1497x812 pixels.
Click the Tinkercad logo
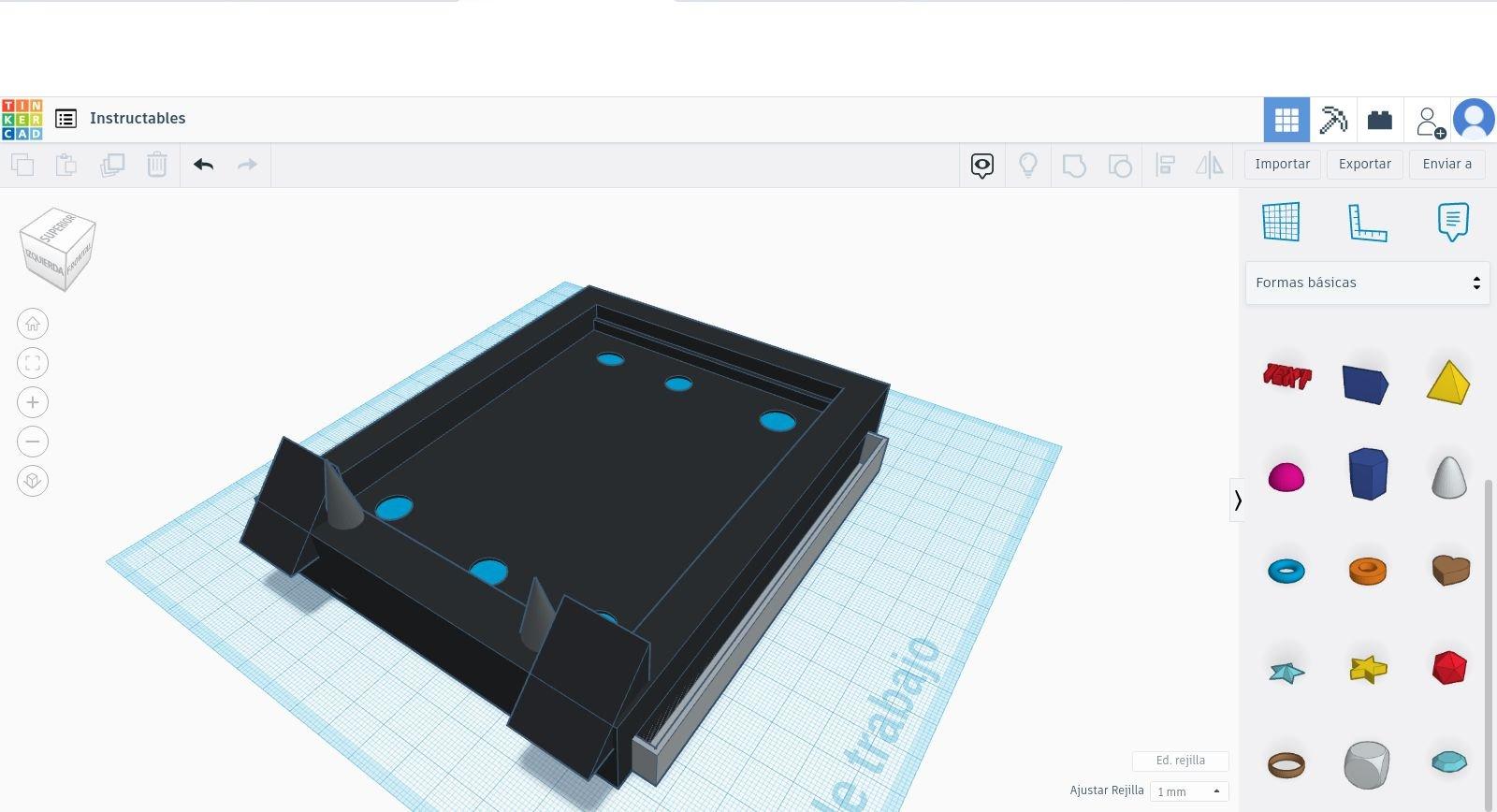point(22,119)
